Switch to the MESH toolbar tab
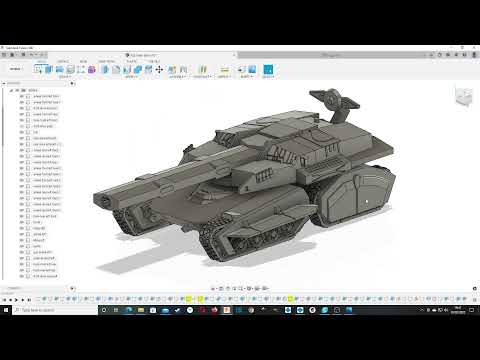 click(x=83, y=61)
